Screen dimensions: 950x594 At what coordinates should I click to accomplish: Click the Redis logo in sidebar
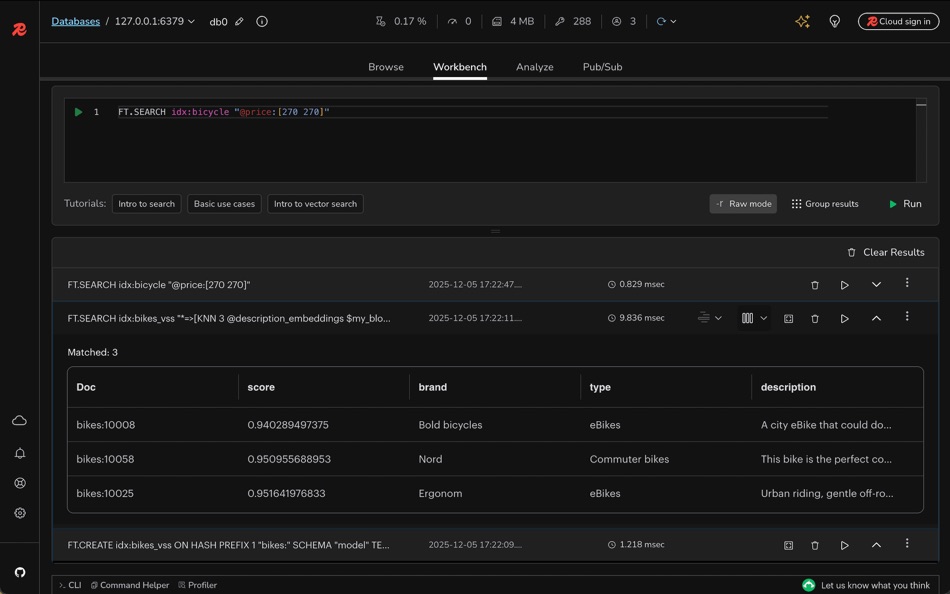[x=19, y=30]
